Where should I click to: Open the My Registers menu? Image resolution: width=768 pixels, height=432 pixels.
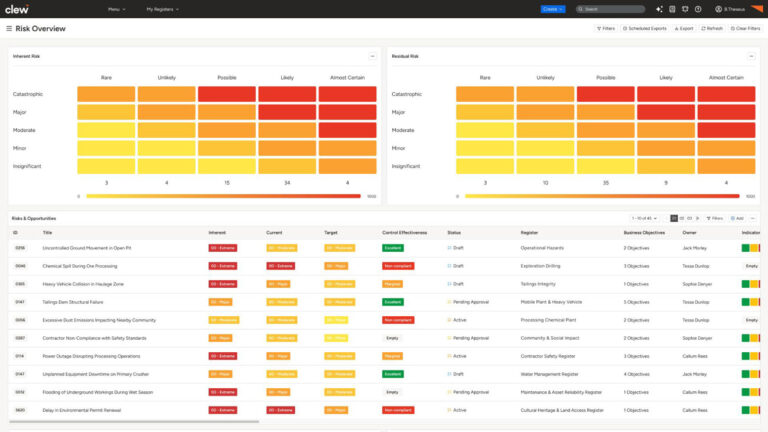[x=160, y=9]
